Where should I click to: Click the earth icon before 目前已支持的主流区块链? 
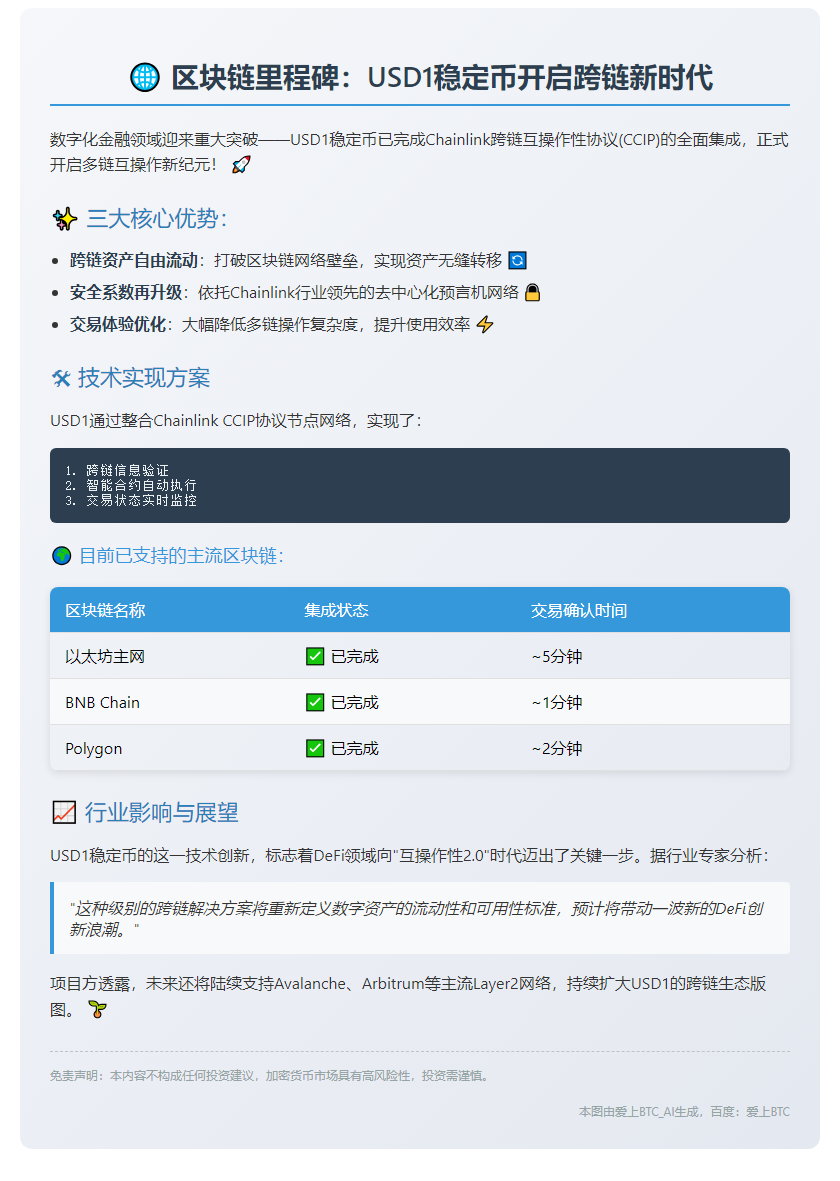pos(62,556)
